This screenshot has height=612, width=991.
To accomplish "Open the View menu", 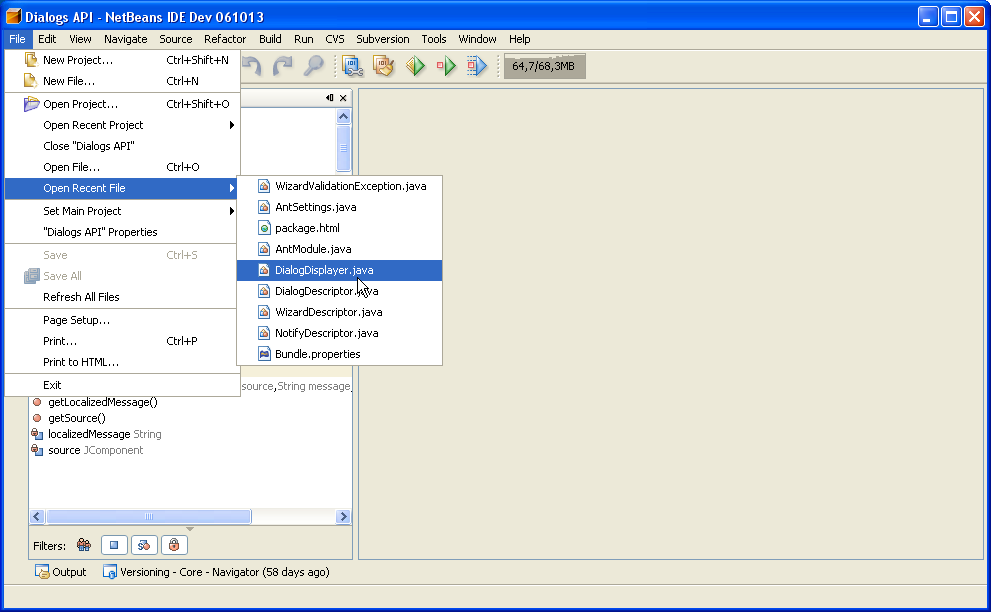I will pyautogui.click(x=80, y=39).
